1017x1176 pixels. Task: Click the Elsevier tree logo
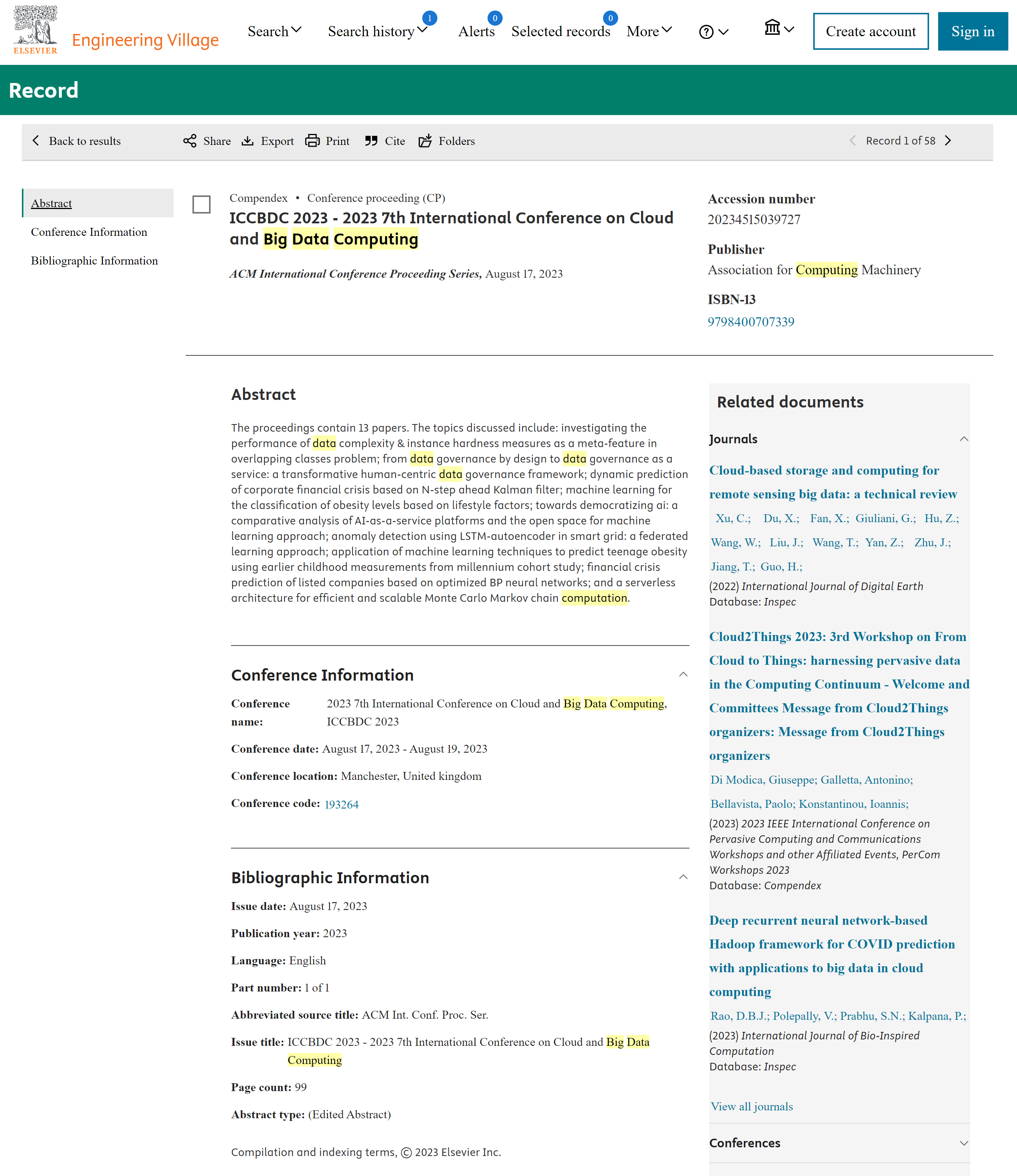point(35,29)
